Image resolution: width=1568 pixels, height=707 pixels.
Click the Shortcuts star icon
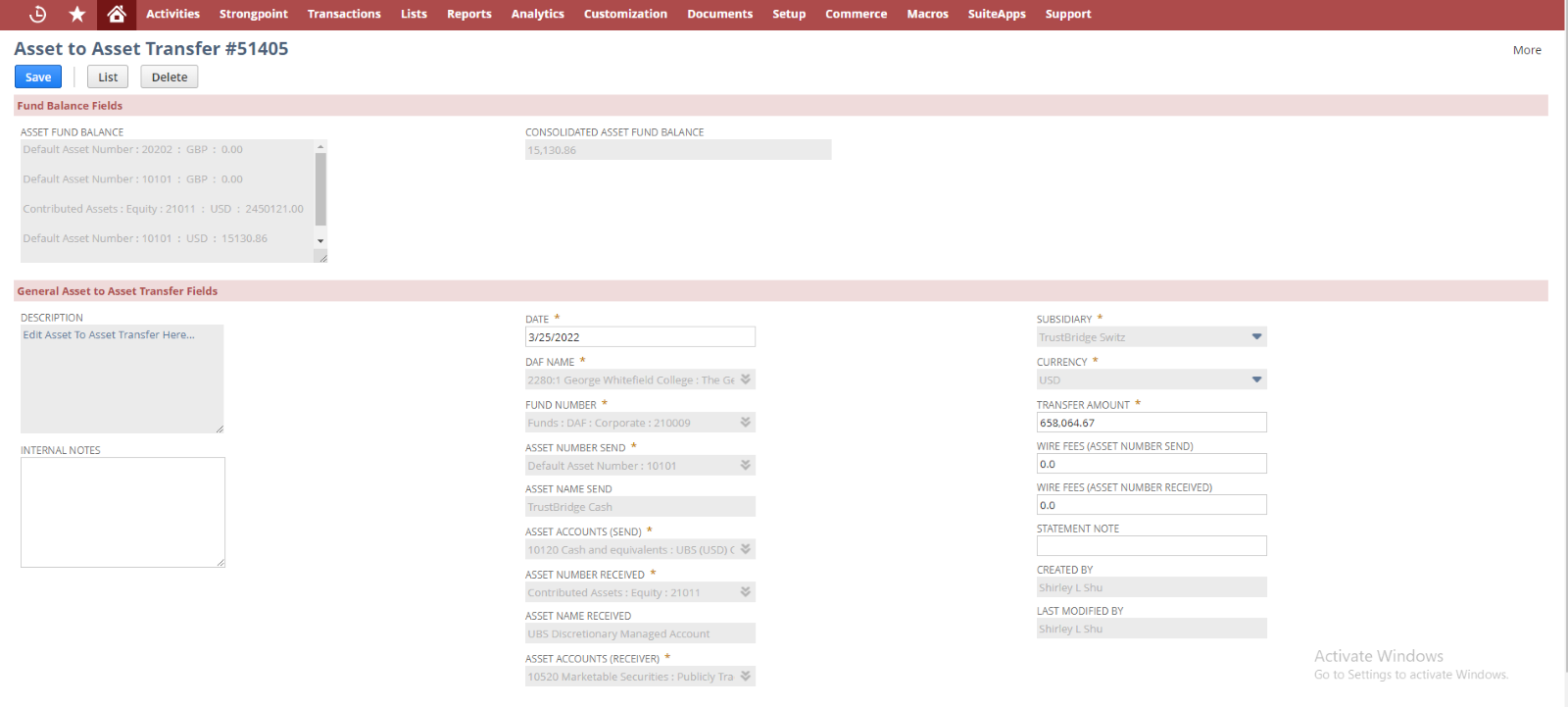tap(77, 14)
